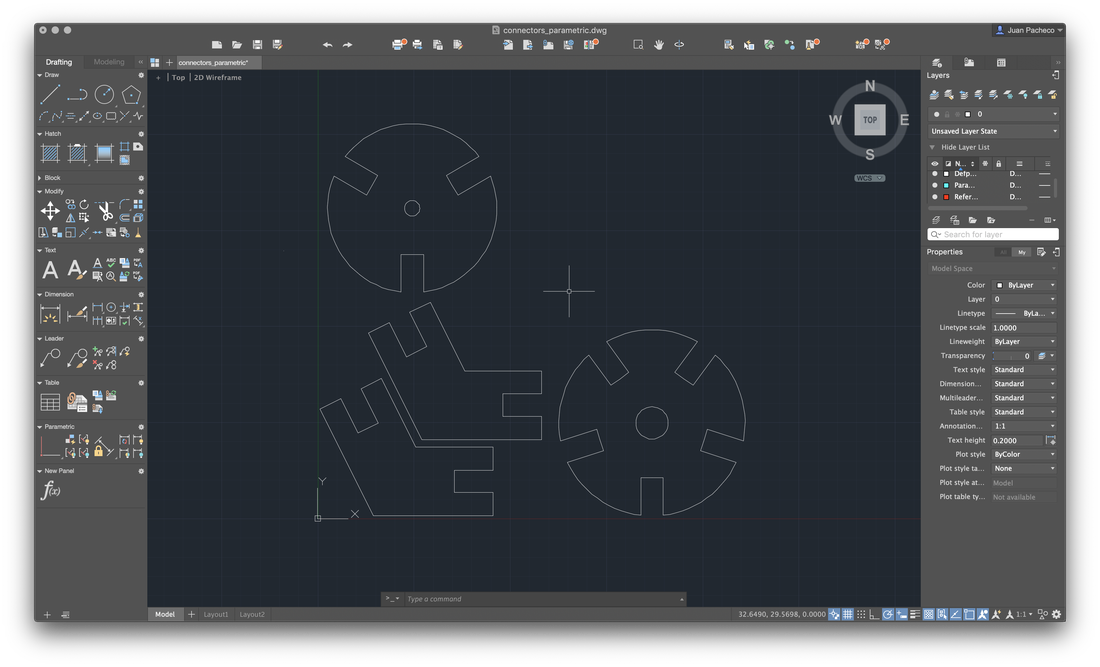The height and width of the screenshot is (667, 1100).
Task: Click the All properties filter button
Action: [1003, 252]
